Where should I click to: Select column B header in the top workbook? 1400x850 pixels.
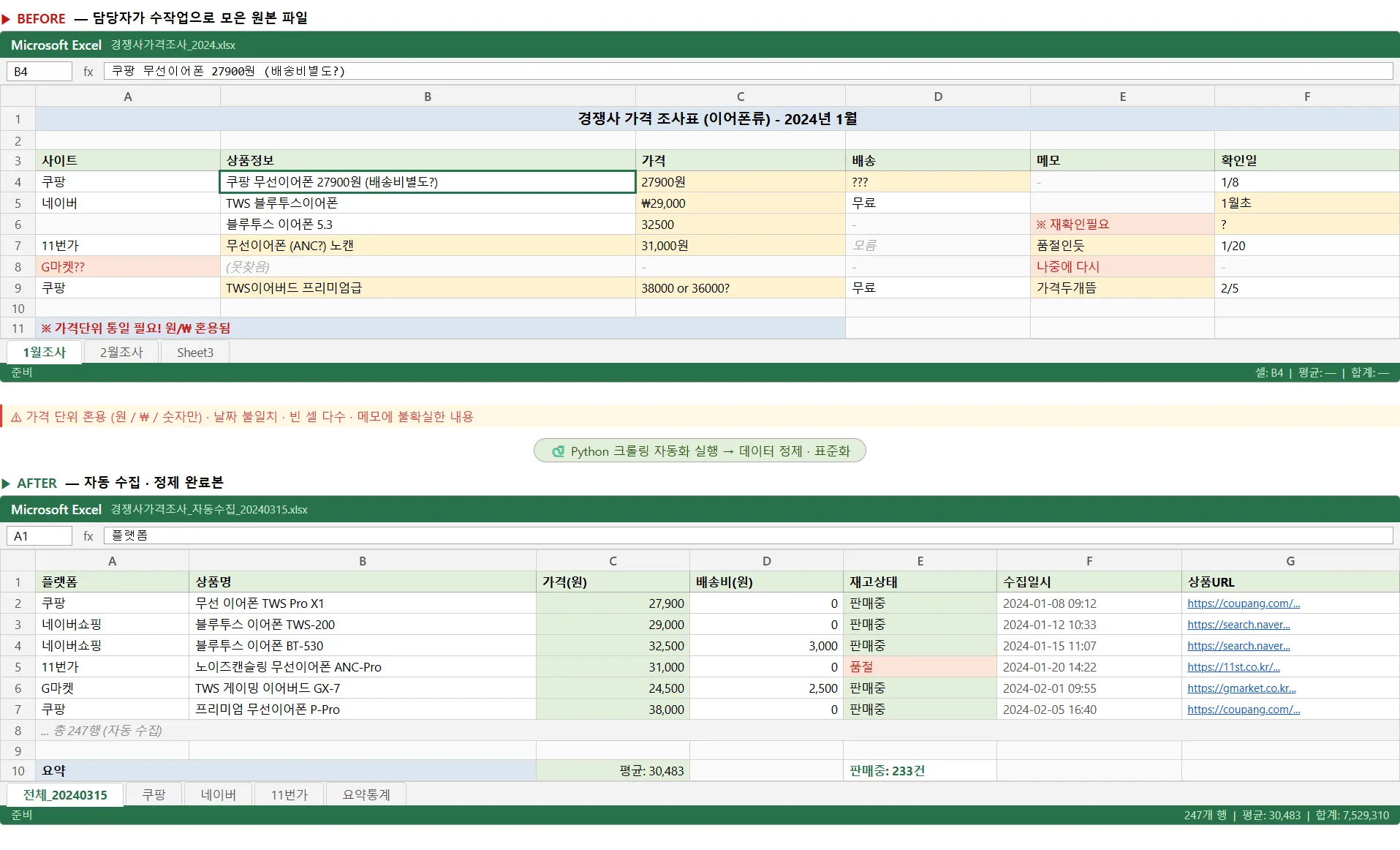[x=428, y=97]
